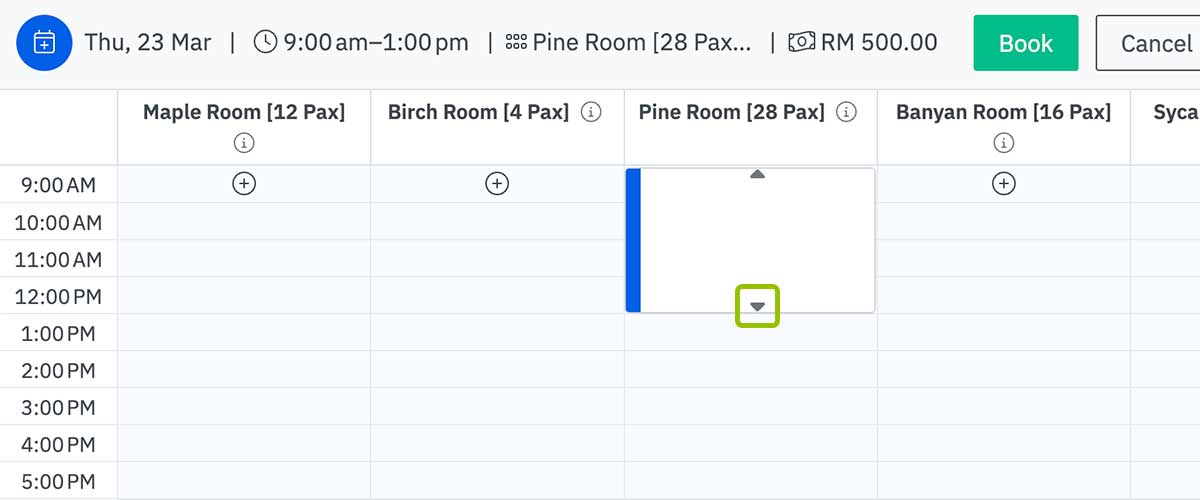Screen dimensions: 1200x500
Task: Open Maple Room info icon
Action: tap(244, 144)
